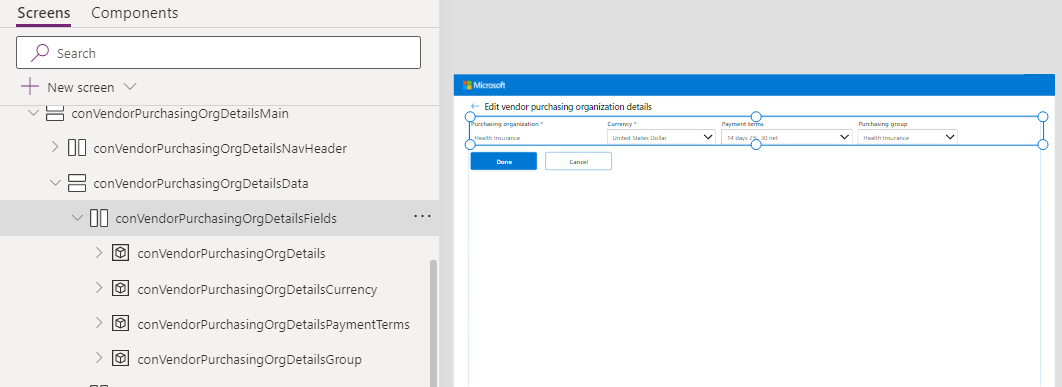This screenshot has height=387, width=1062.
Task: Select conVendorPurchasingOrgDetailsCurrency in the tree
Action: click(x=257, y=289)
